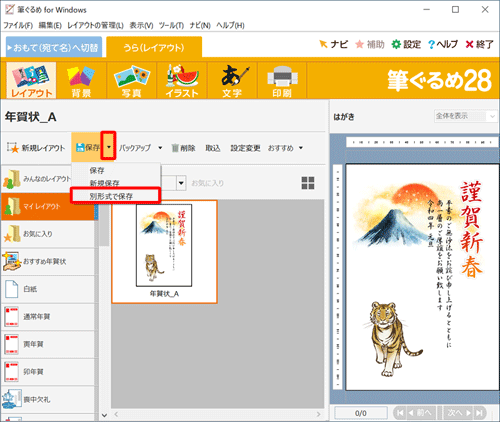The width and height of the screenshot is (500, 422).
Task: Select 通常年賀 category
Action: click(48, 317)
